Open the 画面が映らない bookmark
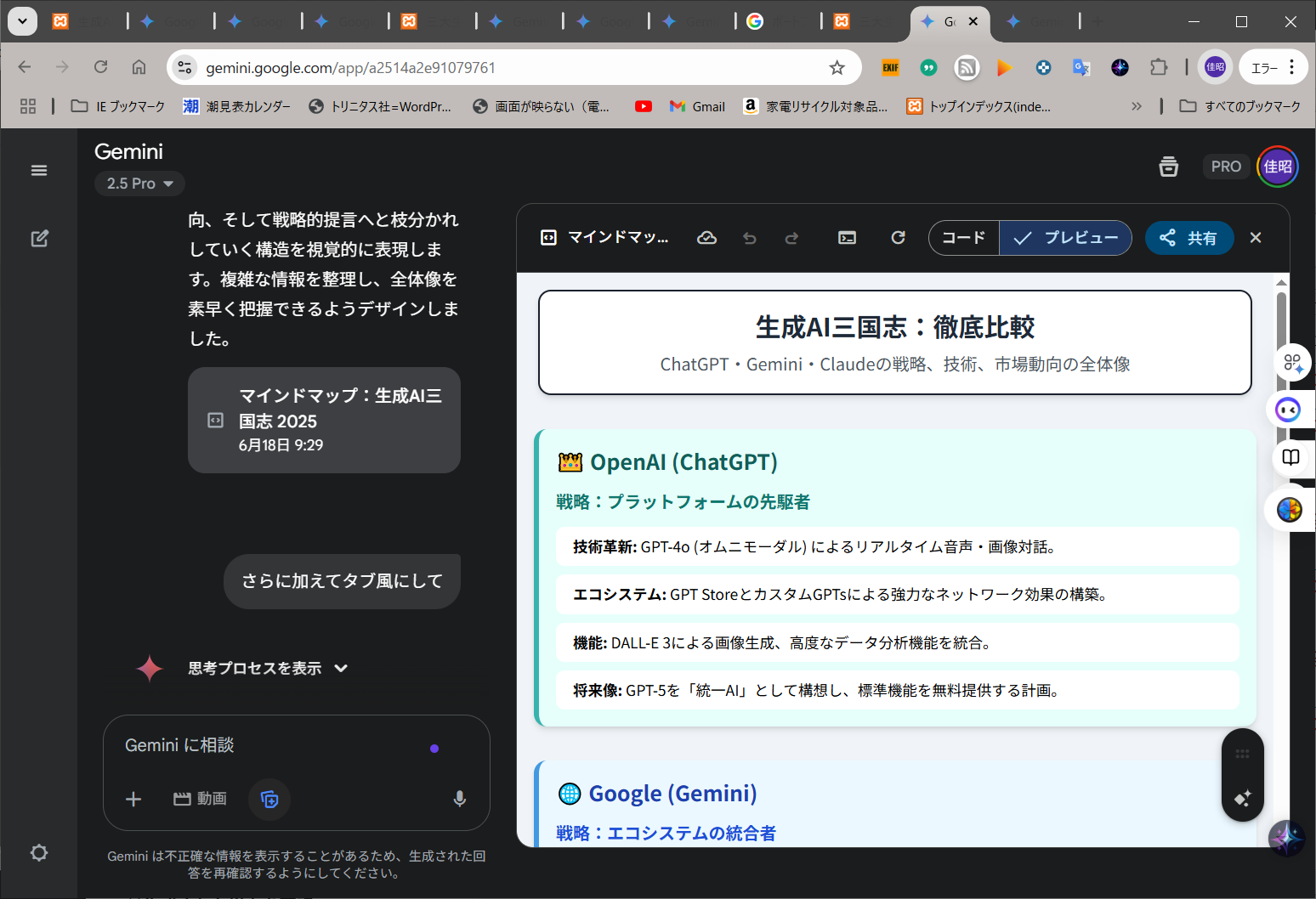This screenshot has width=1316, height=899. [x=542, y=106]
